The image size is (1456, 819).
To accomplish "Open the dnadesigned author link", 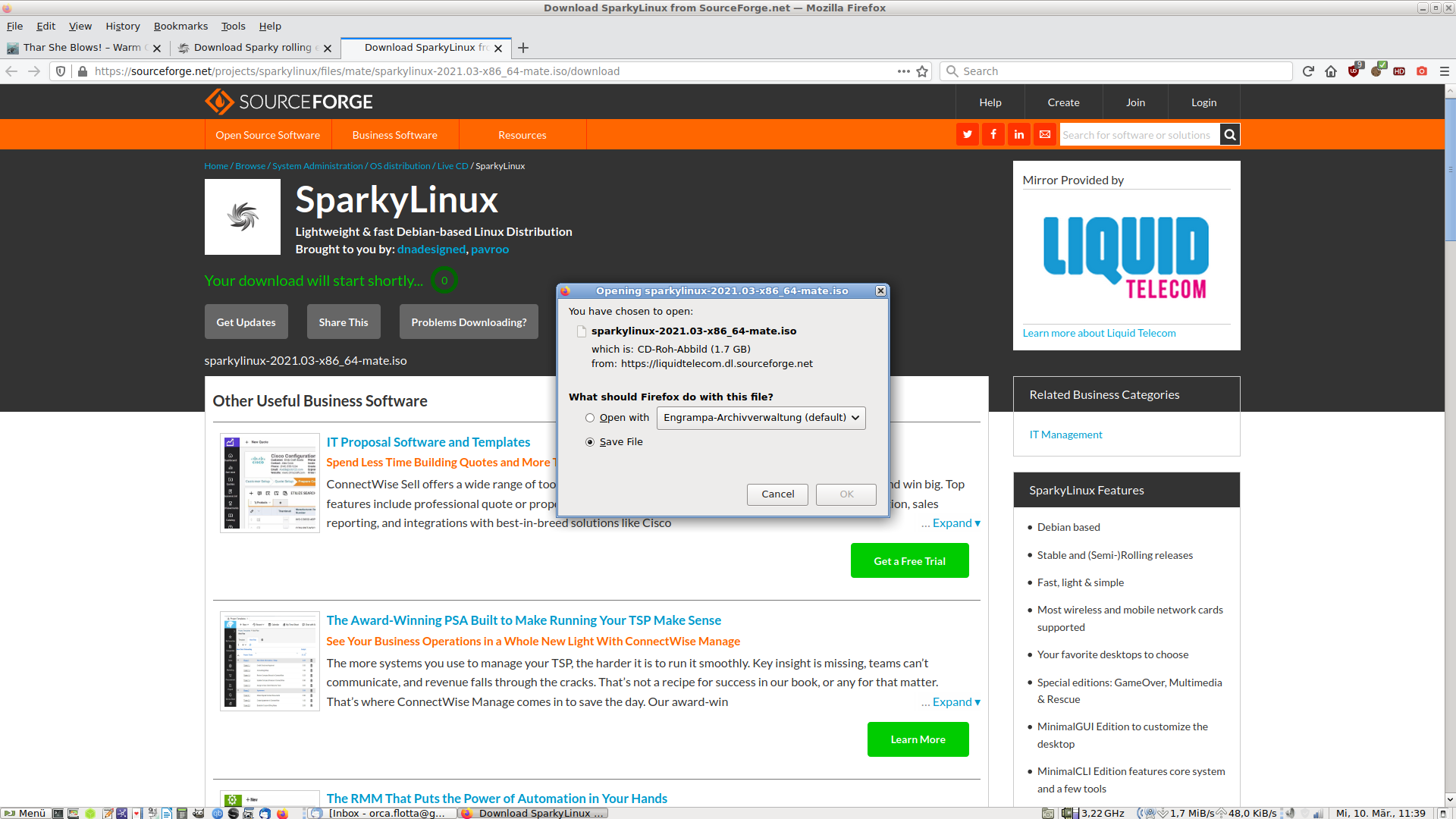I will point(431,249).
